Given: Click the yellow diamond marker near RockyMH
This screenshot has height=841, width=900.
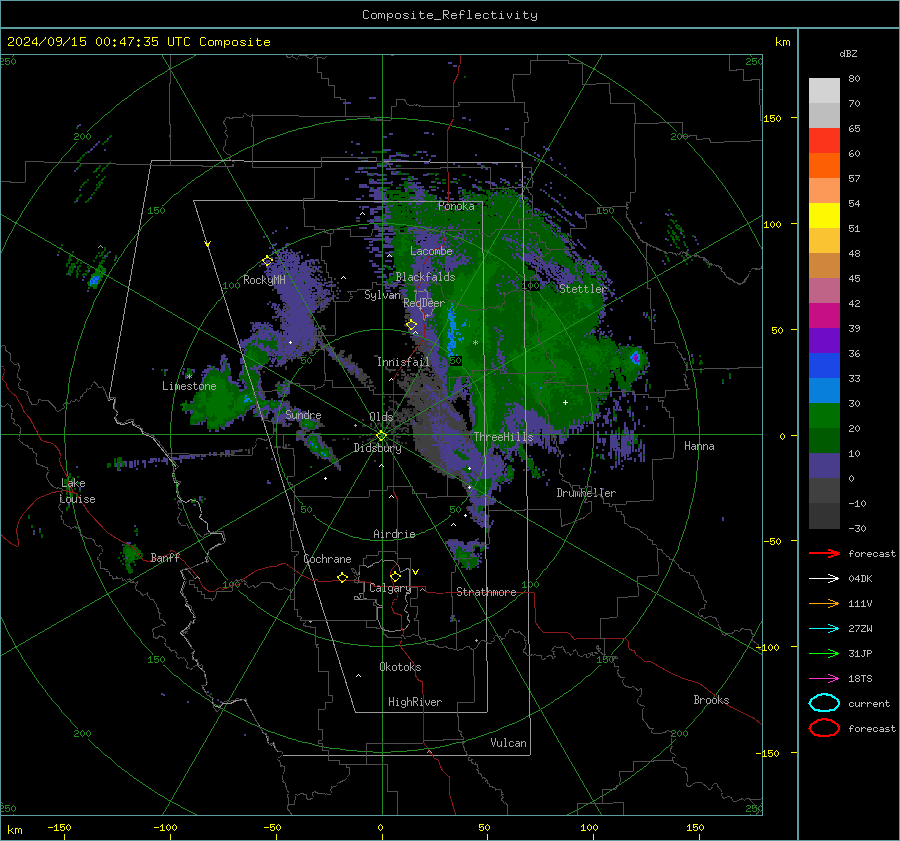Looking at the screenshot, I should (267, 261).
